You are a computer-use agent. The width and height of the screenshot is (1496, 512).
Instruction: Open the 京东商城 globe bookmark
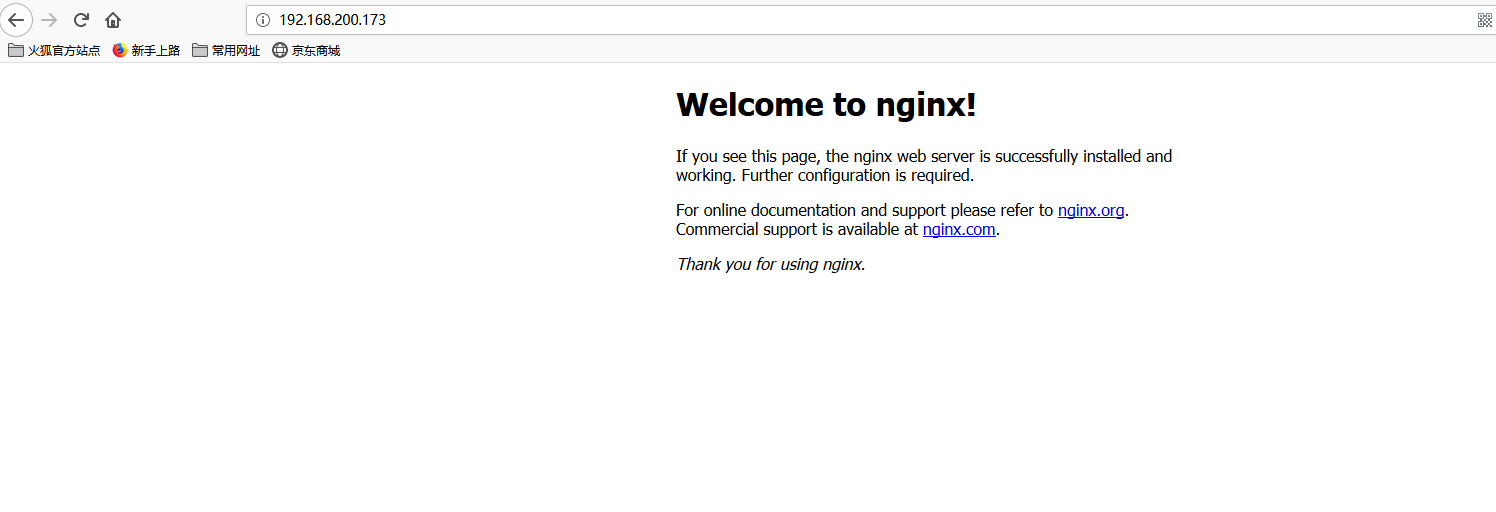click(306, 50)
